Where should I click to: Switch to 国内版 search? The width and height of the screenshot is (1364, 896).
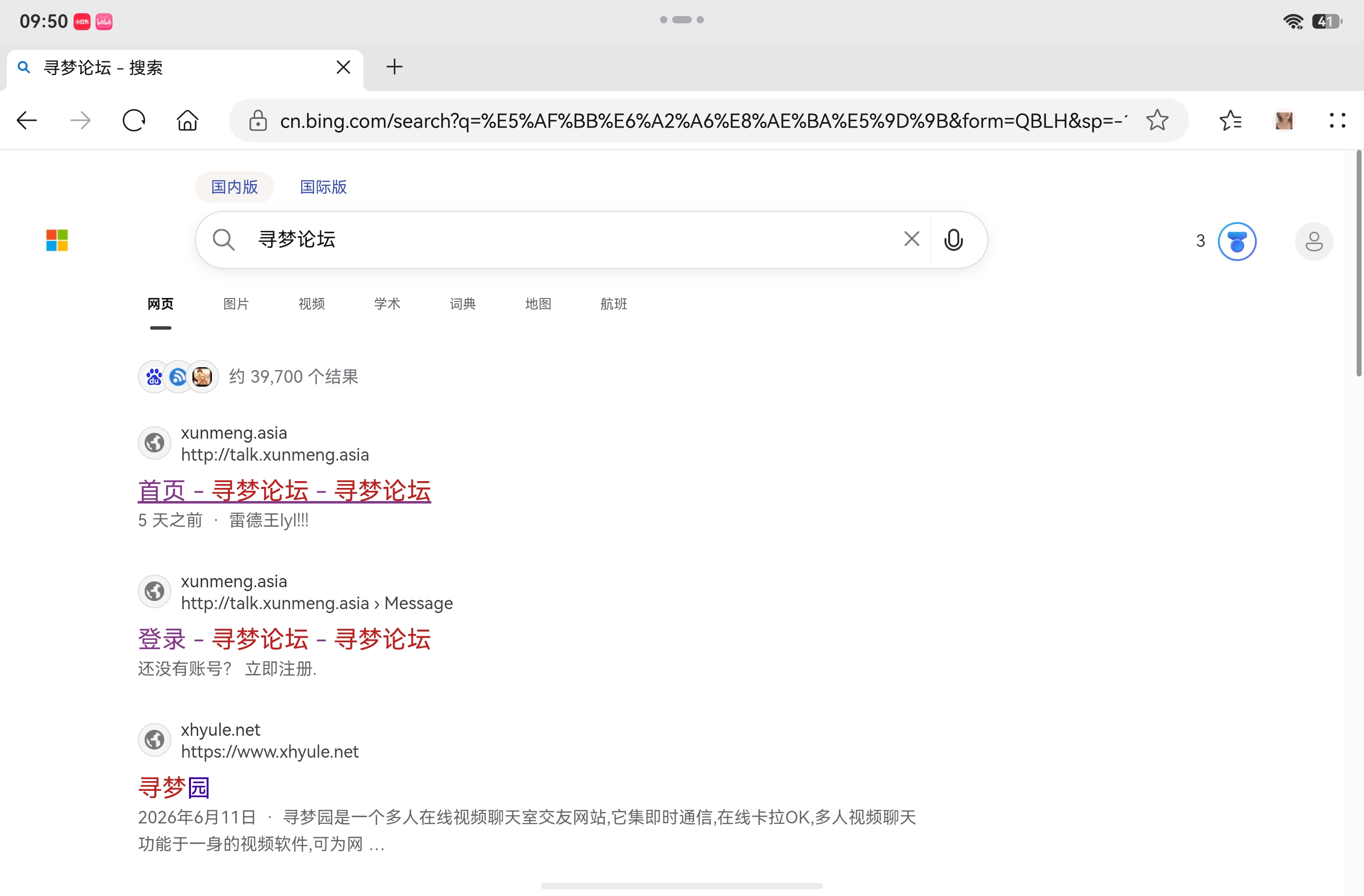[234, 187]
